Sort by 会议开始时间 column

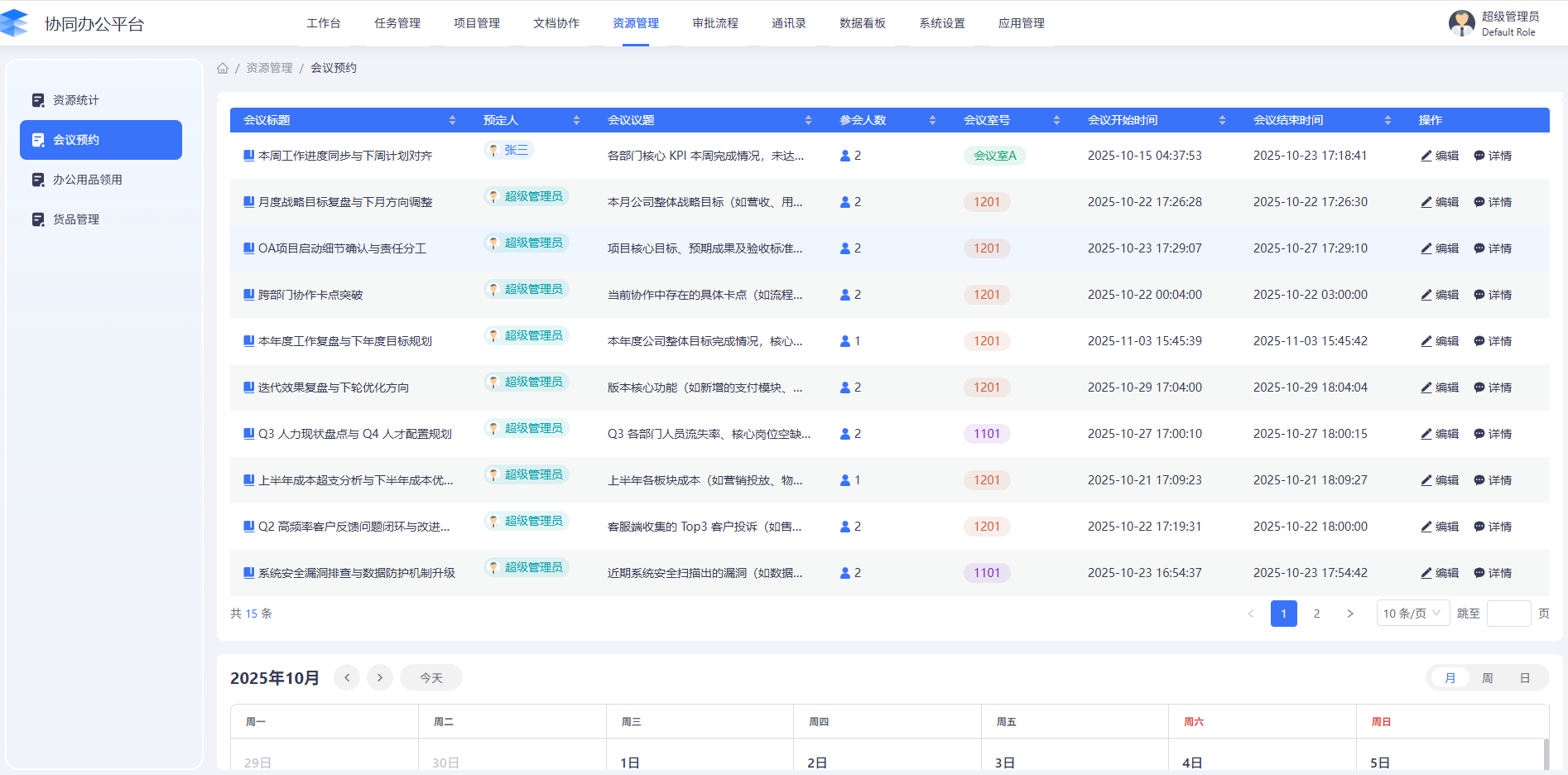[x=1222, y=120]
